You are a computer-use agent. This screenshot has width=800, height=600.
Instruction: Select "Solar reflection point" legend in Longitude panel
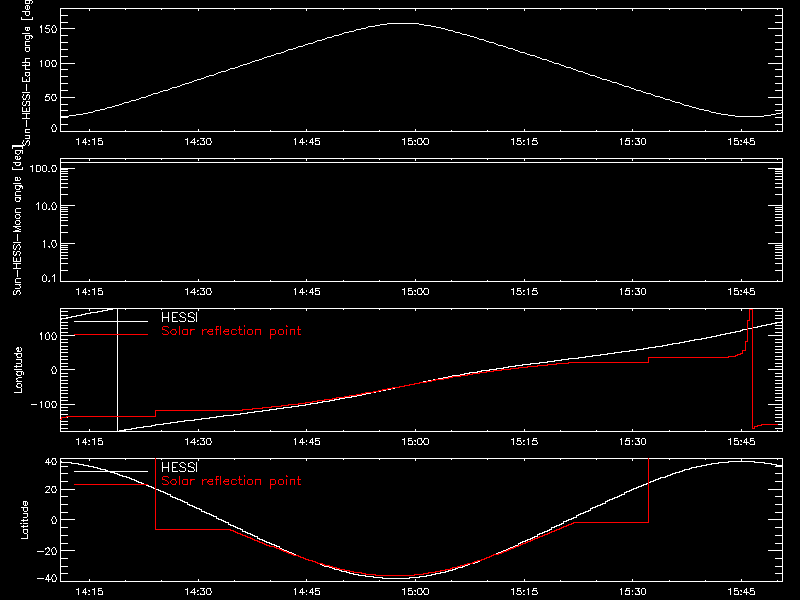click(231, 331)
